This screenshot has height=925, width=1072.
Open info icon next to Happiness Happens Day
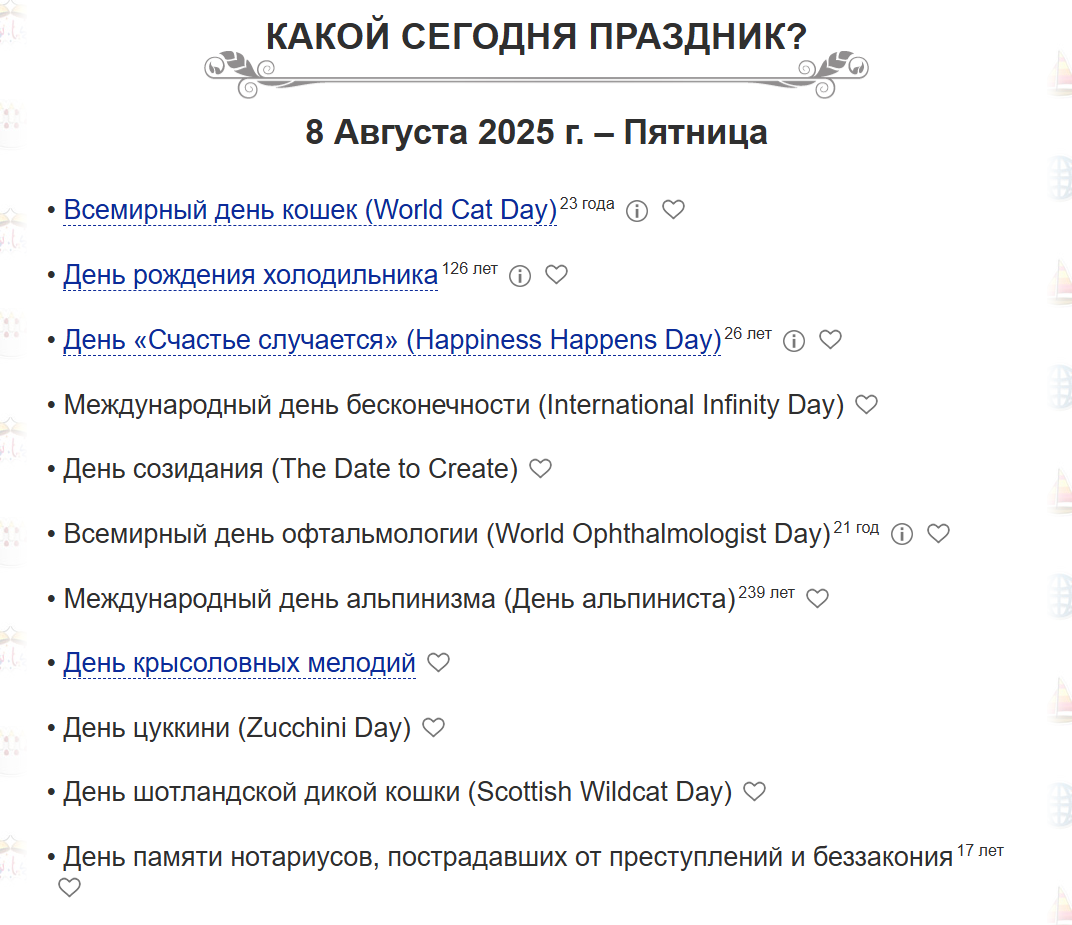(x=794, y=340)
